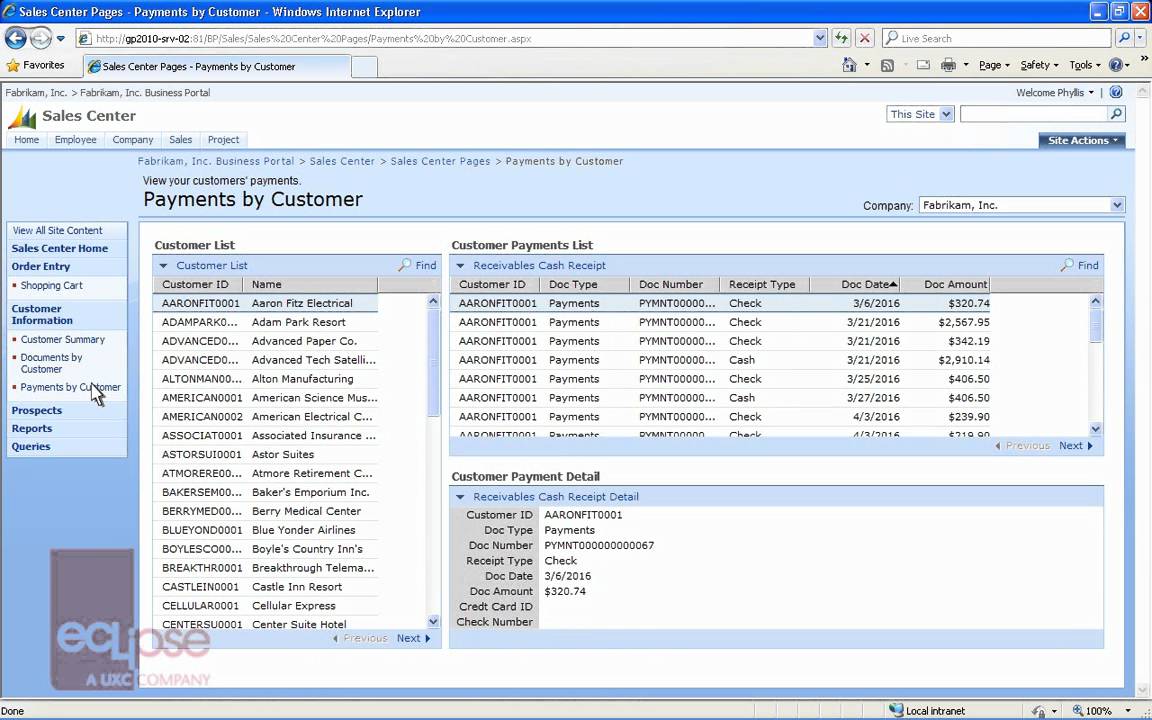1152x720 pixels.
Task: Click the Stop loading X icon
Action: click(x=865, y=38)
